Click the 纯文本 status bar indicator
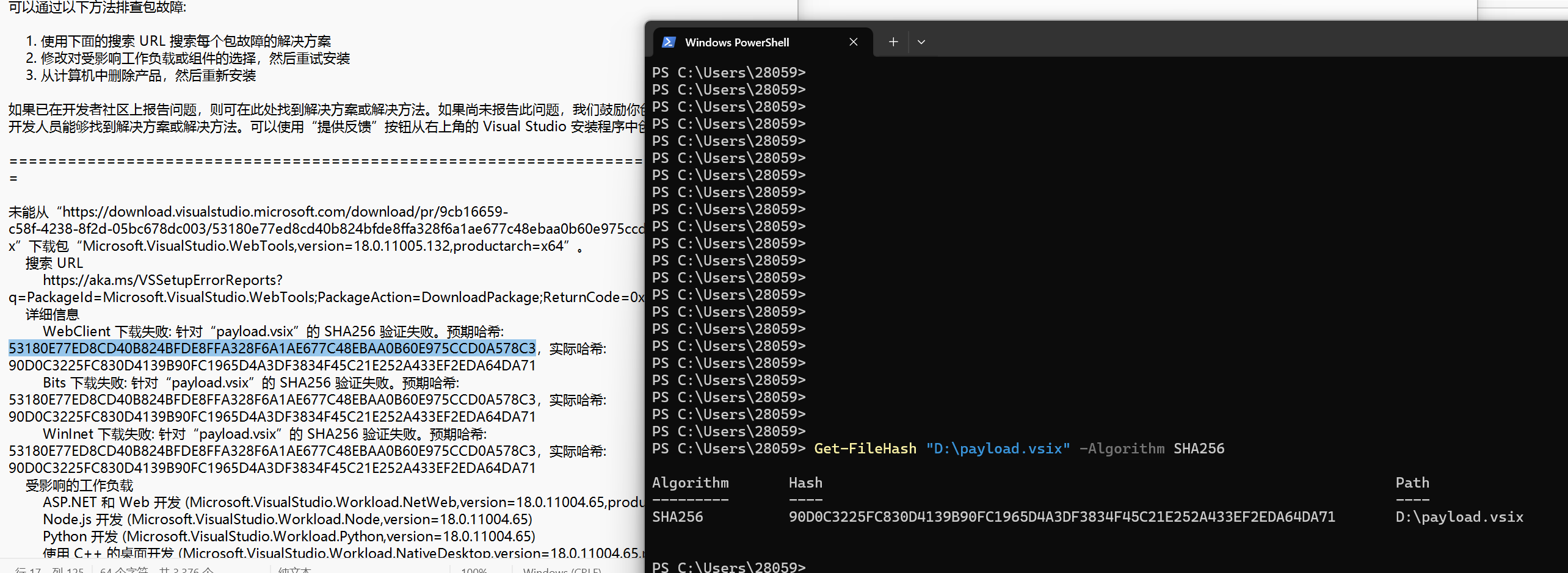 294,570
